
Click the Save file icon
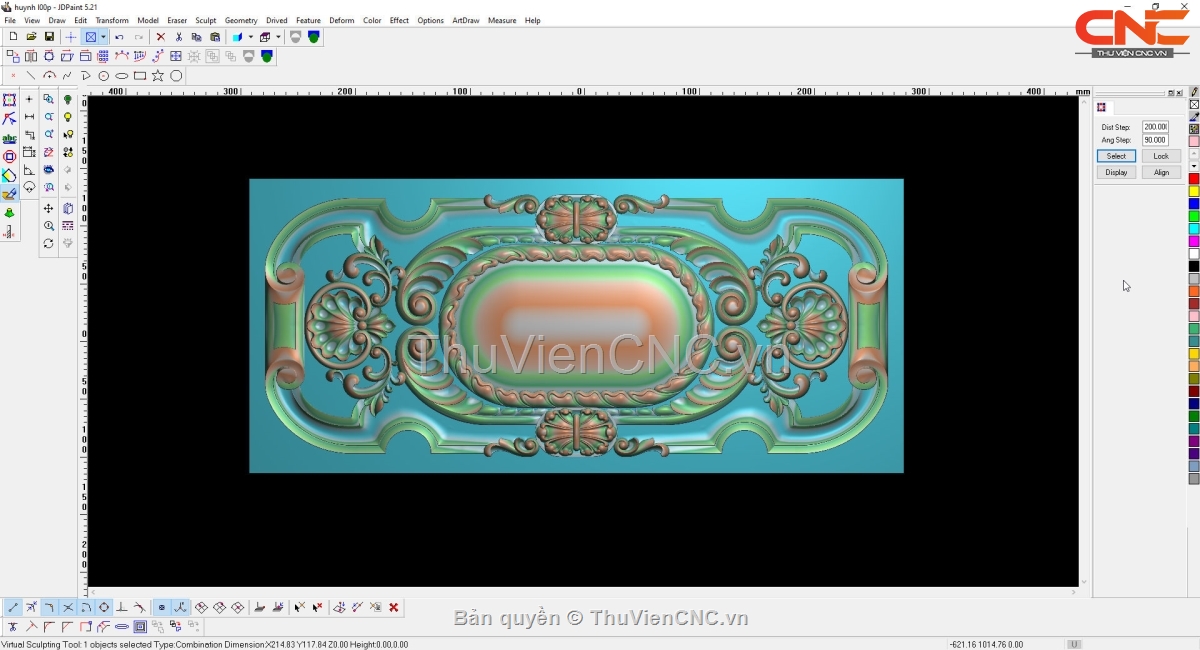(x=49, y=37)
